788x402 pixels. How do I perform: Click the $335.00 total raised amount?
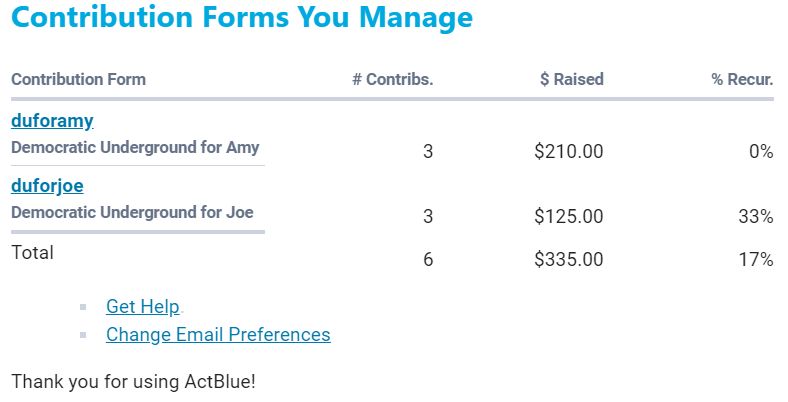click(x=569, y=260)
